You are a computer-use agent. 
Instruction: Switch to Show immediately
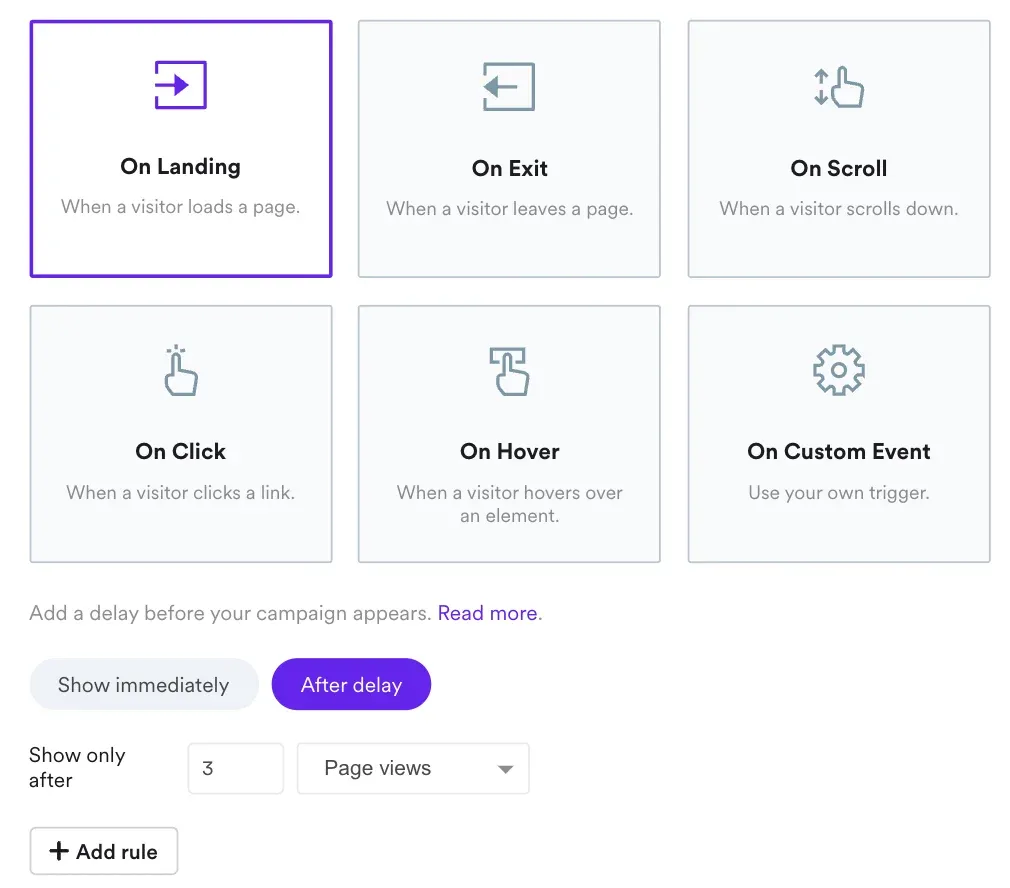143,684
